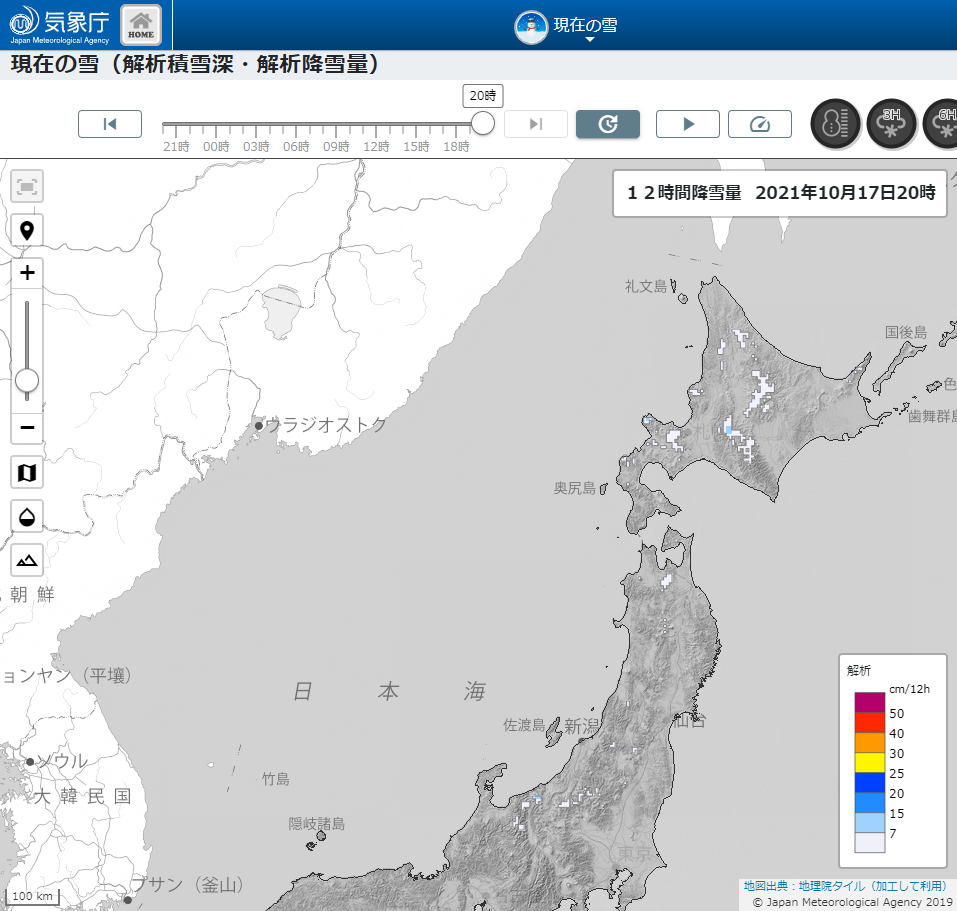Switch to 6H snowfall view
Image resolution: width=957 pixels, height=911 pixels.
[942, 124]
